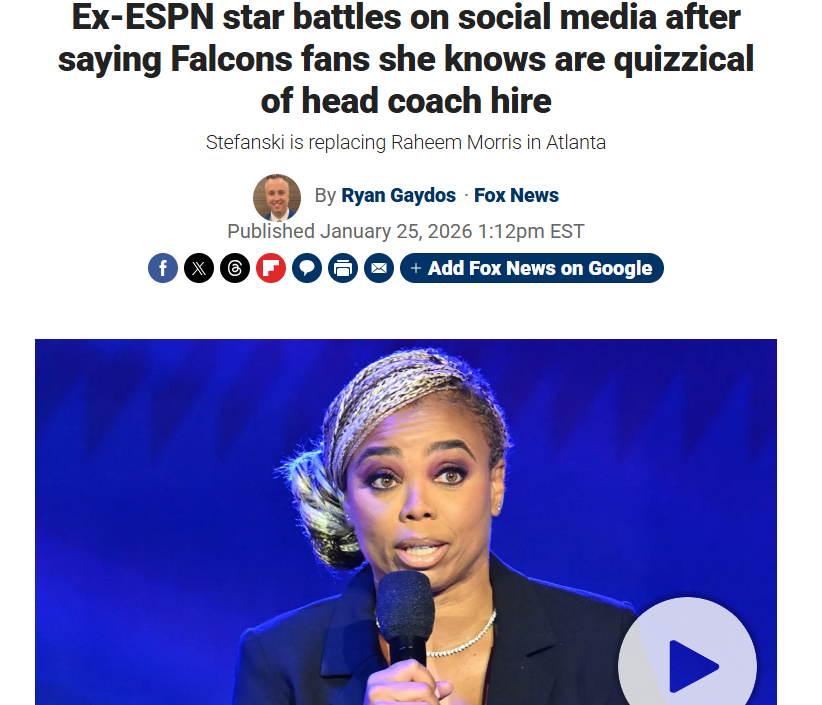Click the Ex-ESPN star headline text

[x=406, y=58]
